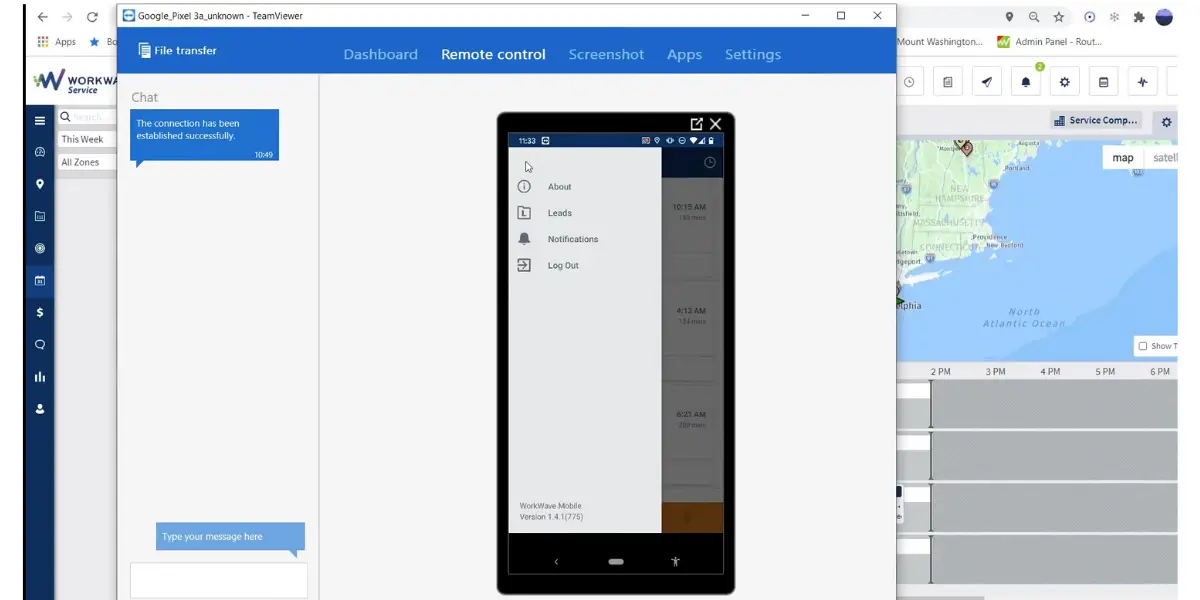Click the activity pulse icon in toolbar
Image resolution: width=1200 pixels, height=600 pixels.
point(1143,82)
